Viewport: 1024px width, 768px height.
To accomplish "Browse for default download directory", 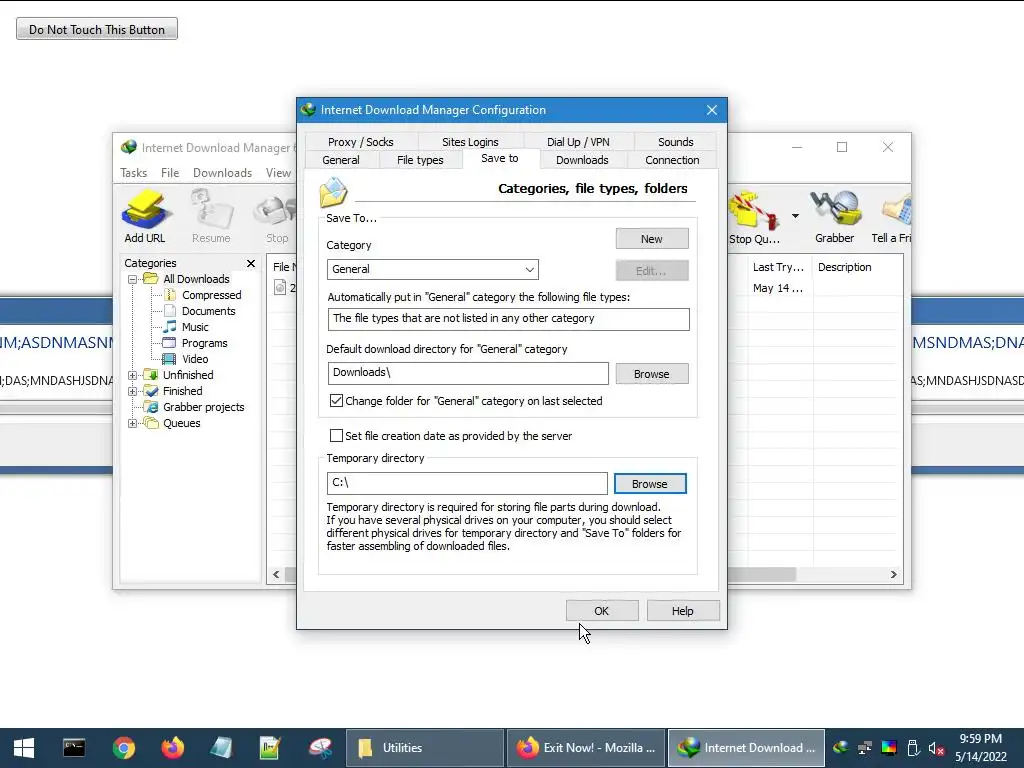I will (652, 374).
